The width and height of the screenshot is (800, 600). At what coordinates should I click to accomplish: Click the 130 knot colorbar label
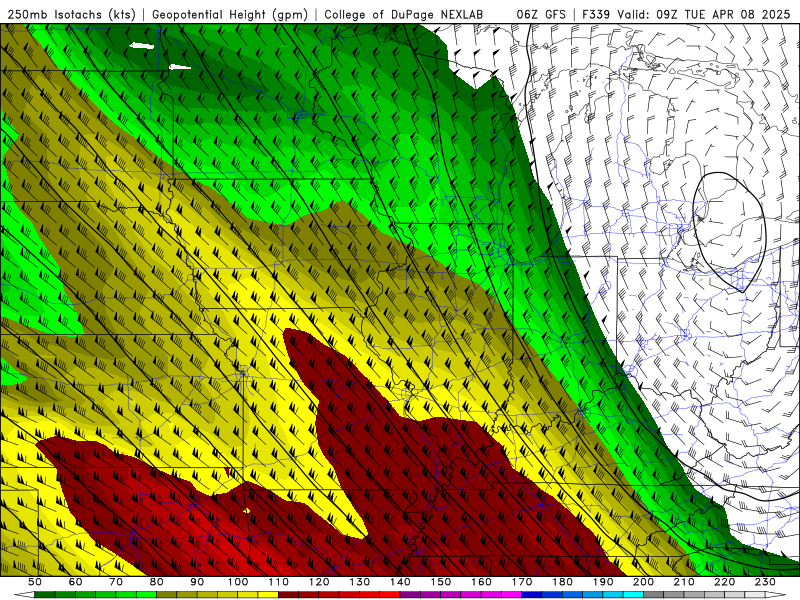tap(360, 582)
